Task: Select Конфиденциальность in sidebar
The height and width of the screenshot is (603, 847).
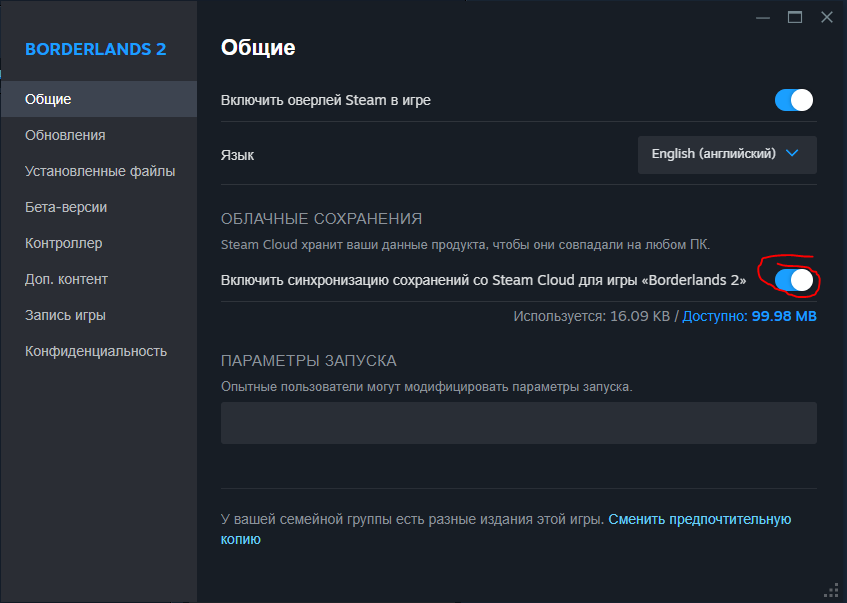Action: pyautogui.click(x=99, y=351)
